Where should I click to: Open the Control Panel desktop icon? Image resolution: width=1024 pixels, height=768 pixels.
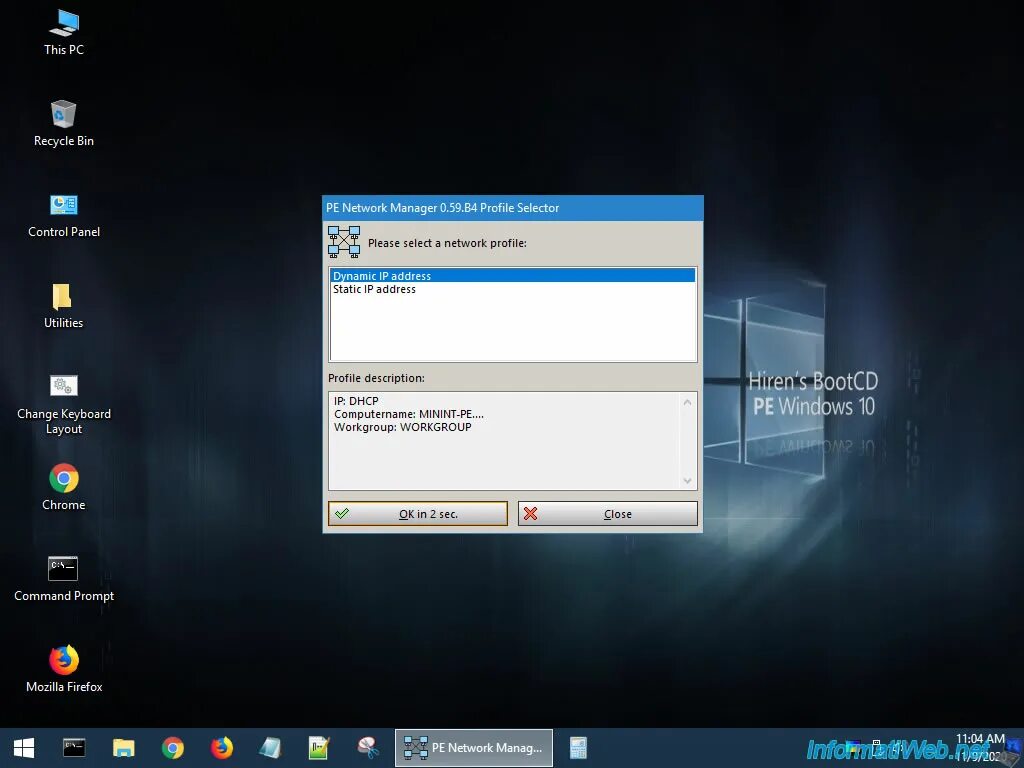click(x=63, y=215)
